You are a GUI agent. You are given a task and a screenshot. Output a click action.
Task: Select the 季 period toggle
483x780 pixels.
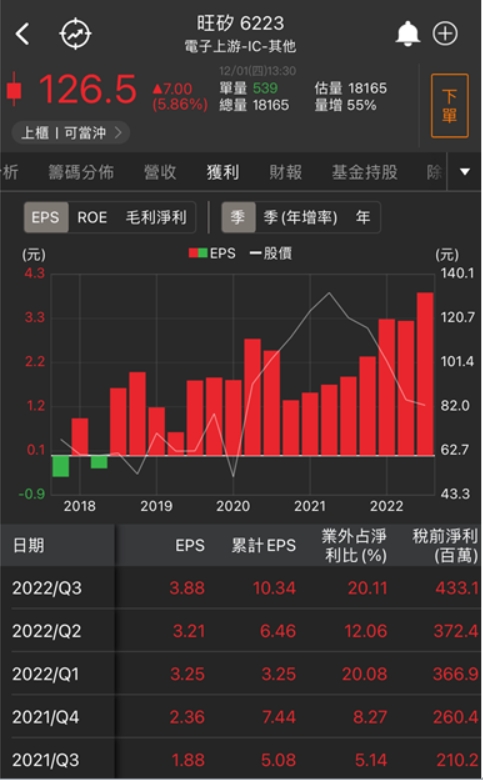pos(238,217)
